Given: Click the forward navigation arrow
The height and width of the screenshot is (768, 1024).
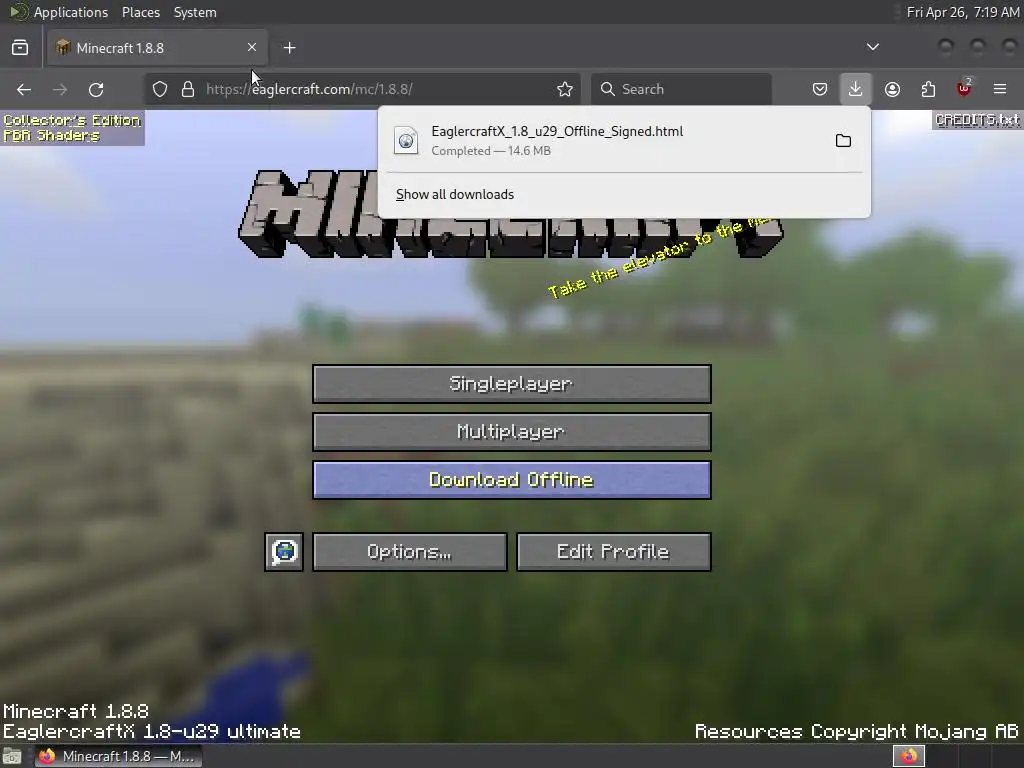Looking at the screenshot, I should 60,89.
